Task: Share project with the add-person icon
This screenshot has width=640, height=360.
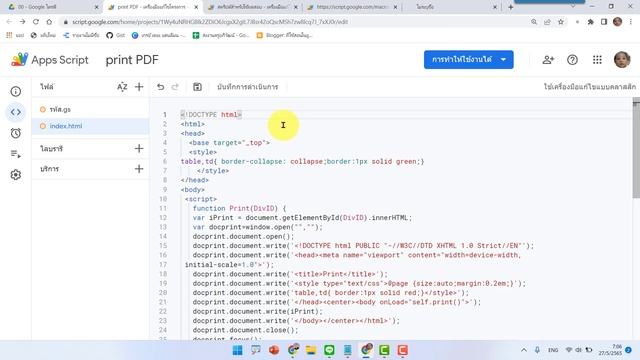Action: (548, 60)
